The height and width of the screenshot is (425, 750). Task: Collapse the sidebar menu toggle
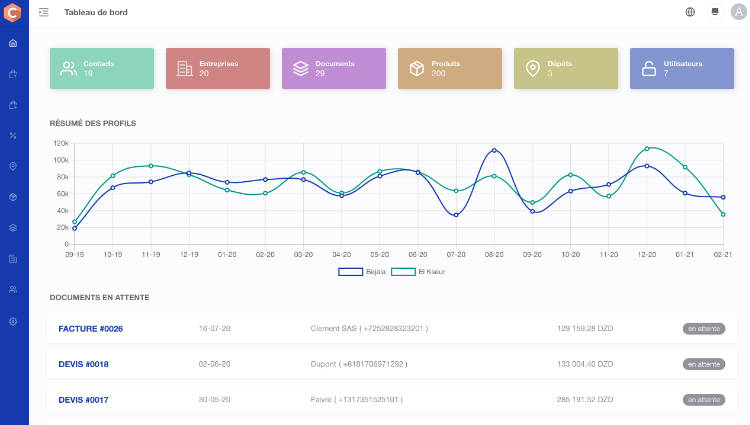[x=43, y=12]
